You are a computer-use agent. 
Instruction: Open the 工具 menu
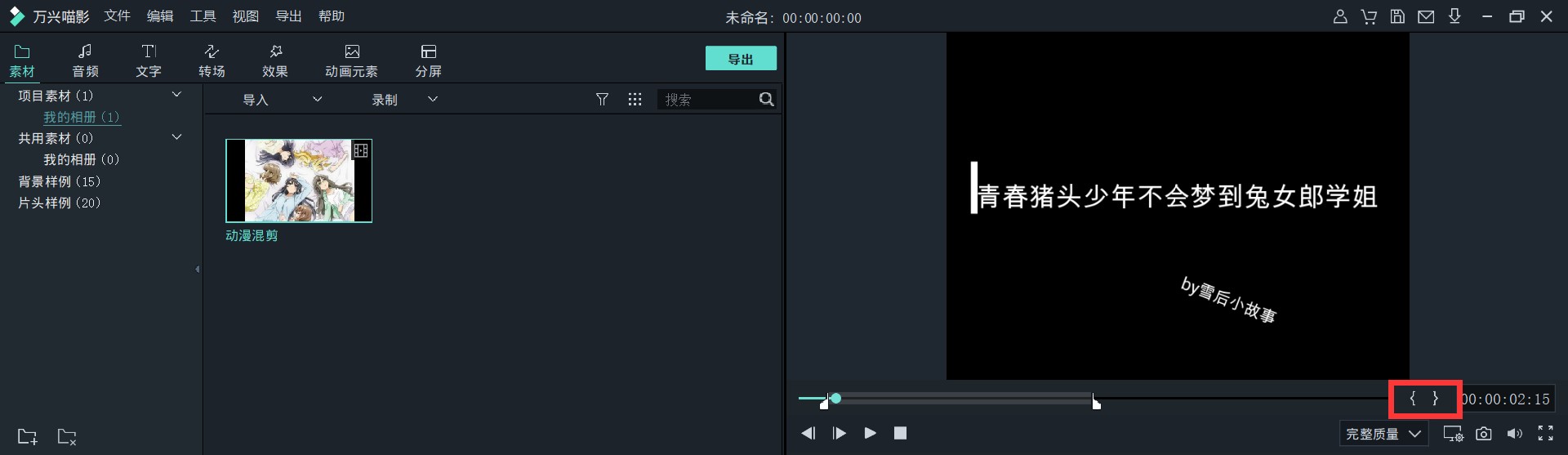tap(203, 16)
